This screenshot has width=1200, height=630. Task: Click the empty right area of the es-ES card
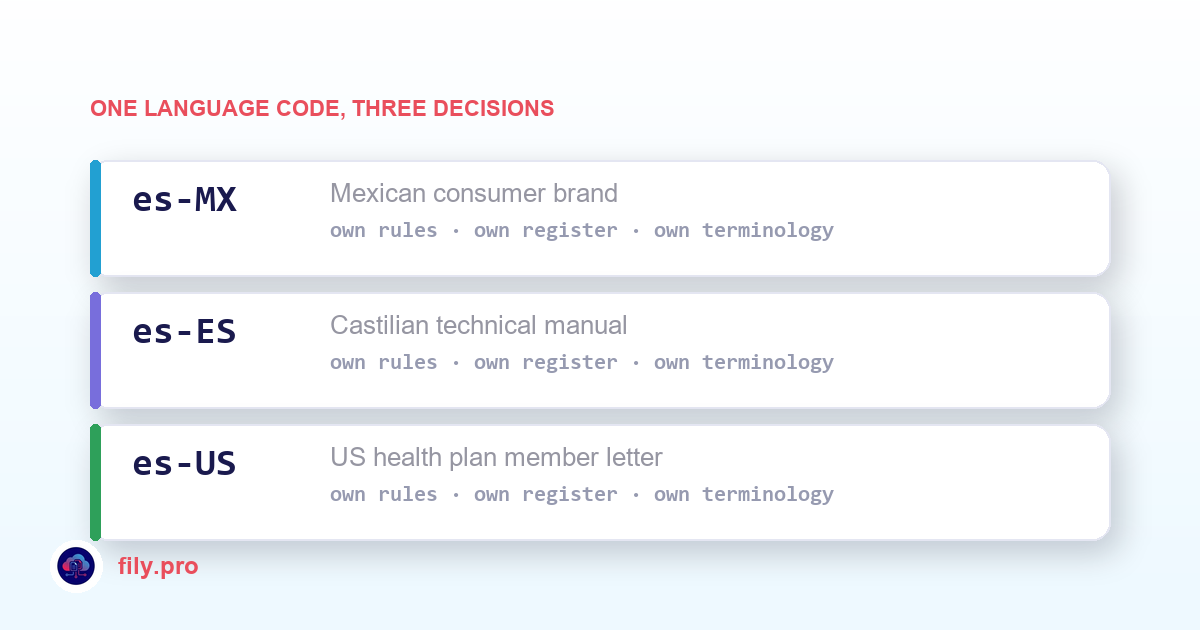(970, 350)
